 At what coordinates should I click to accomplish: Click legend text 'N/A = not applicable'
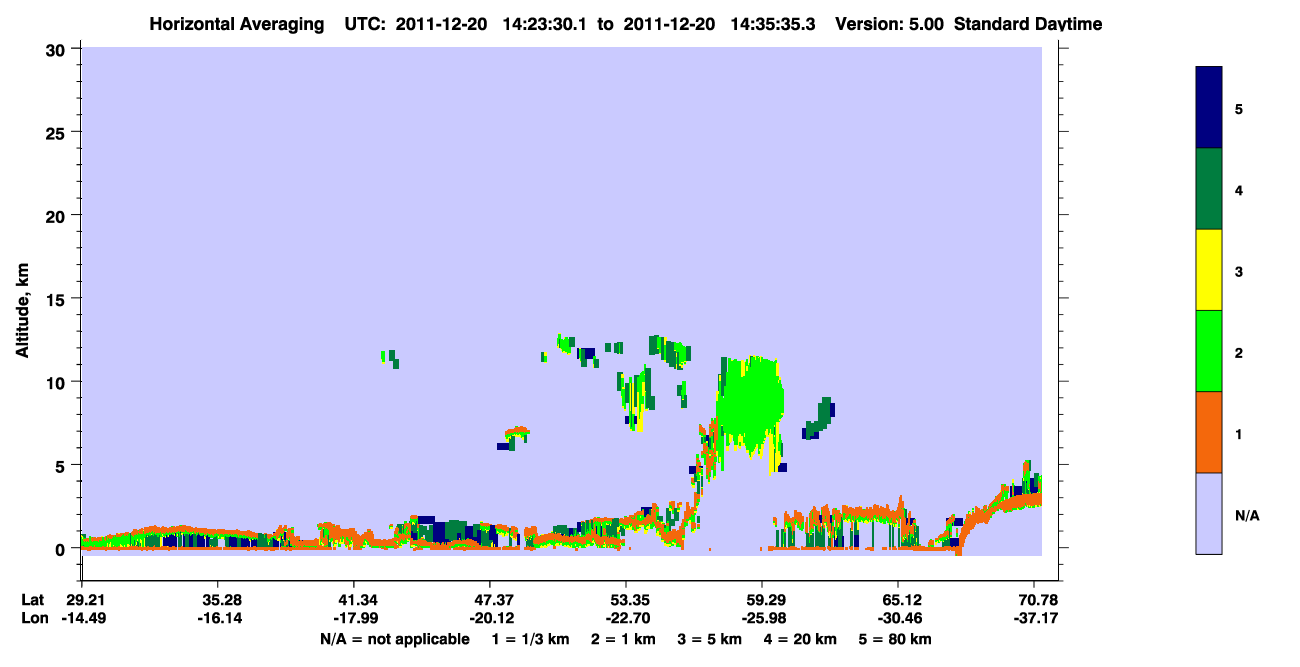click(394, 639)
